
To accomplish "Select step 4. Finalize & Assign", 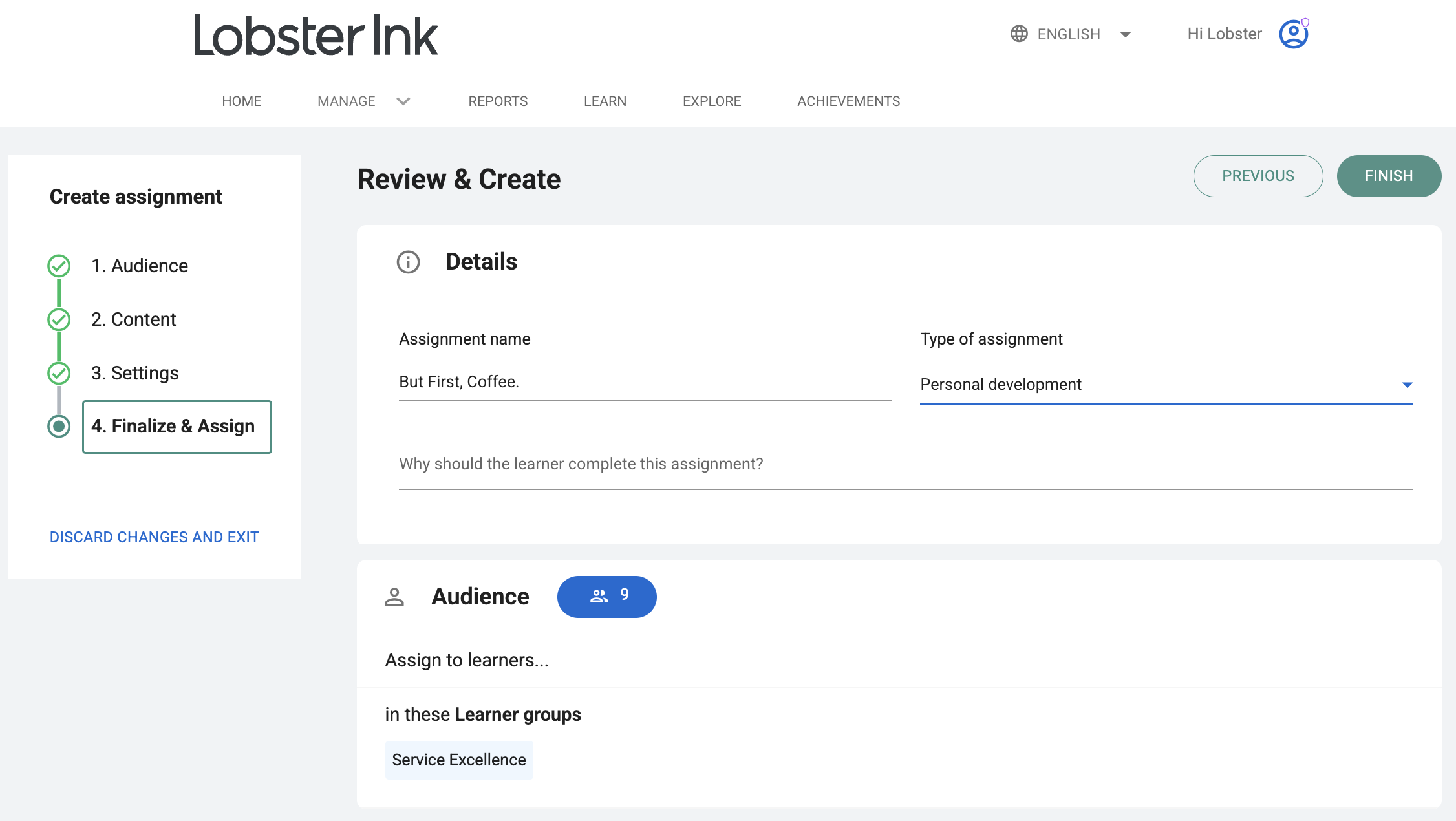I will click(177, 427).
